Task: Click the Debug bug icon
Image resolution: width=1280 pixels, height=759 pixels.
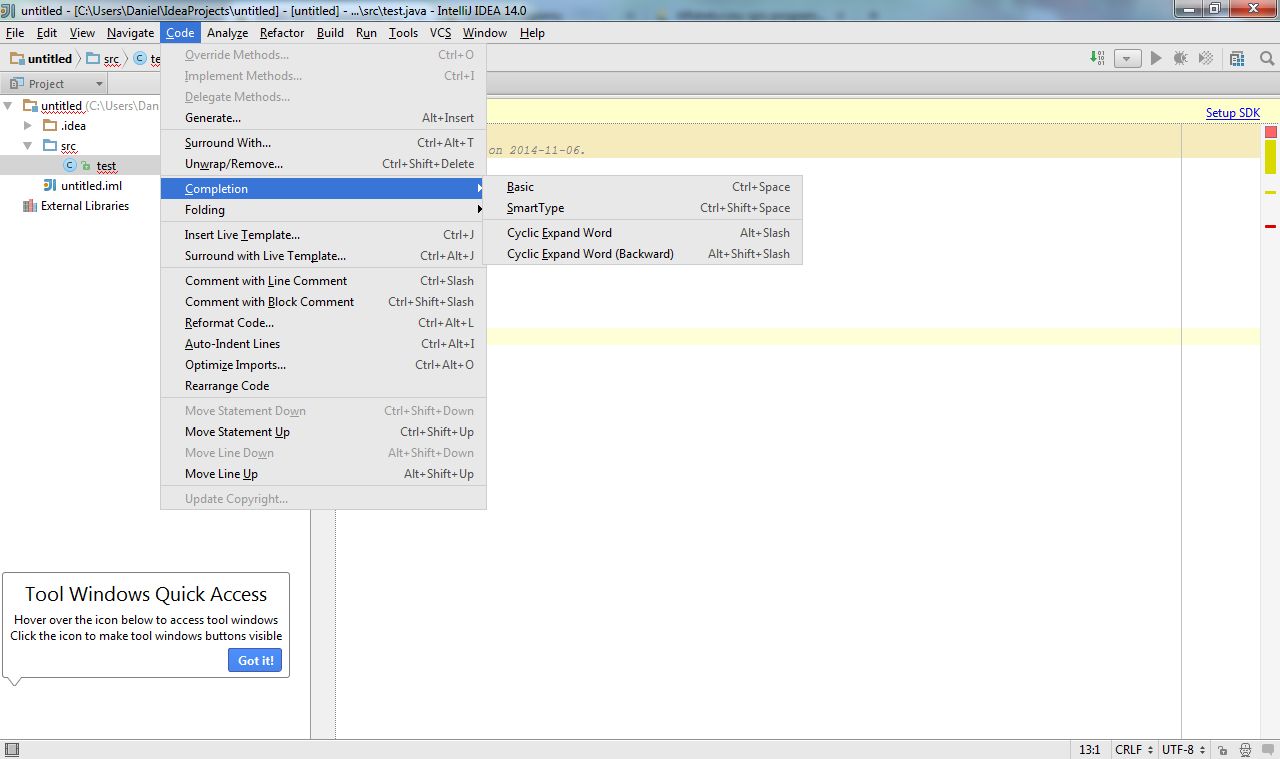Action: [x=1181, y=58]
